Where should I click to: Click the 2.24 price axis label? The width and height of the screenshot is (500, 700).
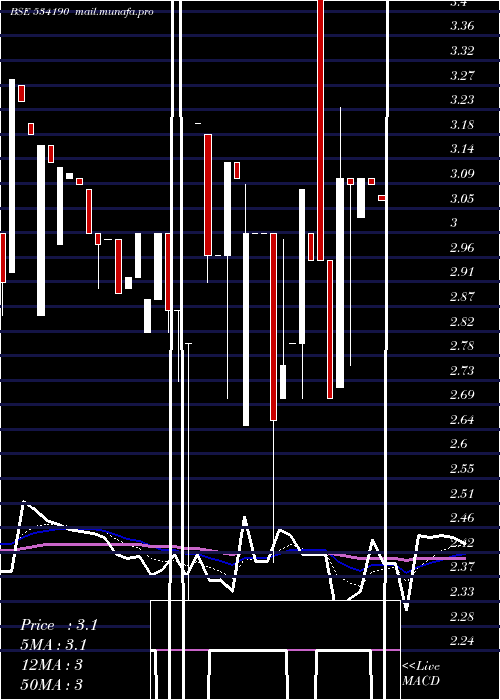click(x=462, y=642)
